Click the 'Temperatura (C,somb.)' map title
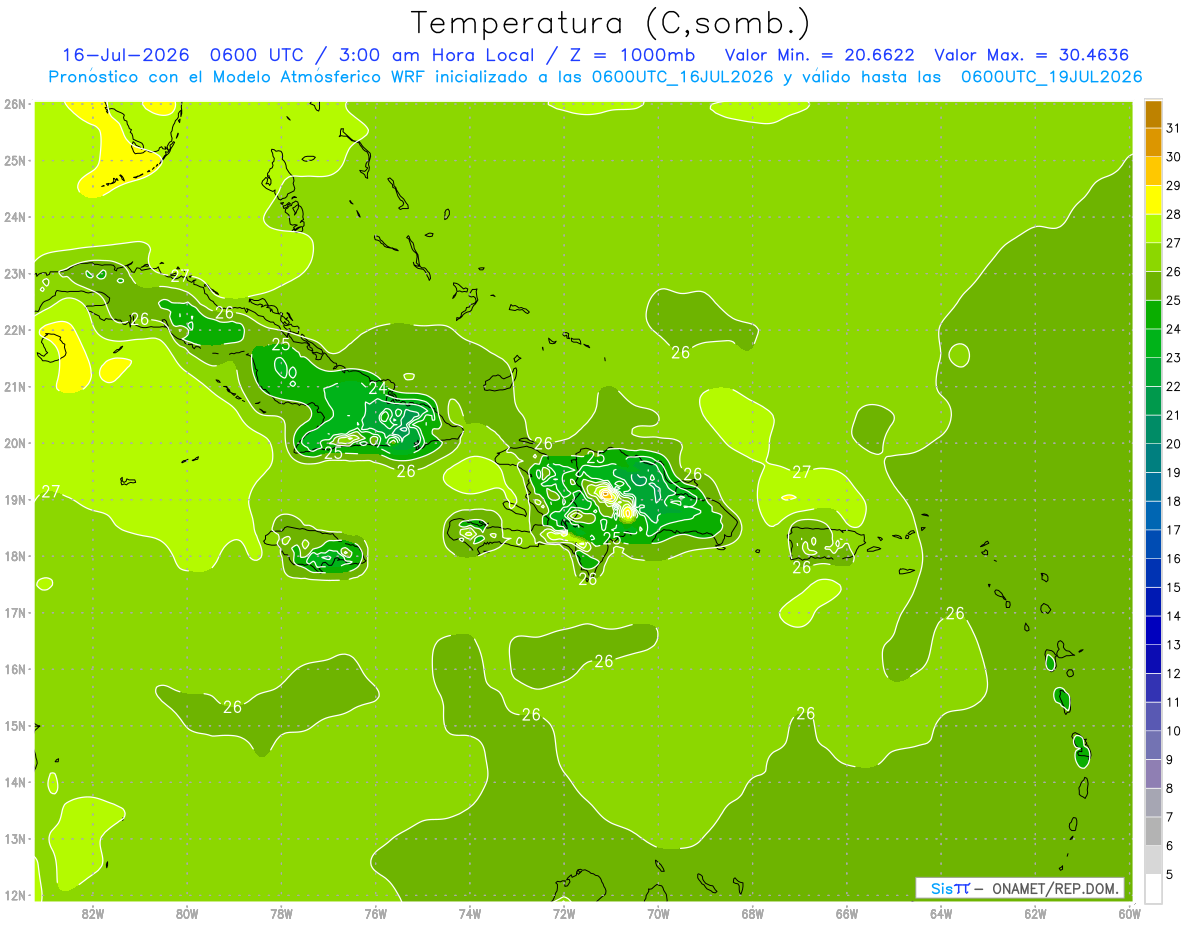This screenshot has width=1200, height=927. (x=611, y=22)
